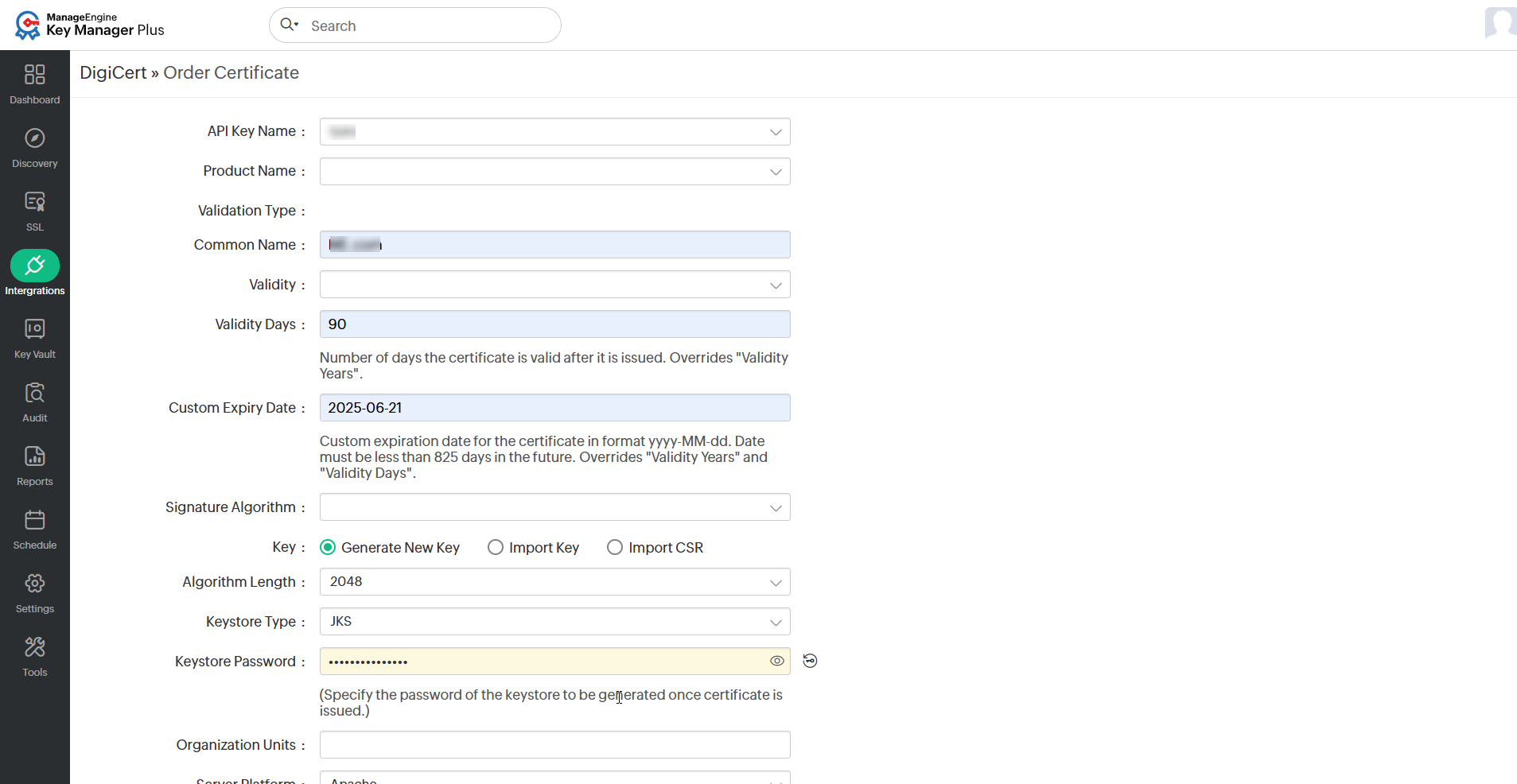Click the Keystore Password field

pyautogui.click(x=555, y=662)
